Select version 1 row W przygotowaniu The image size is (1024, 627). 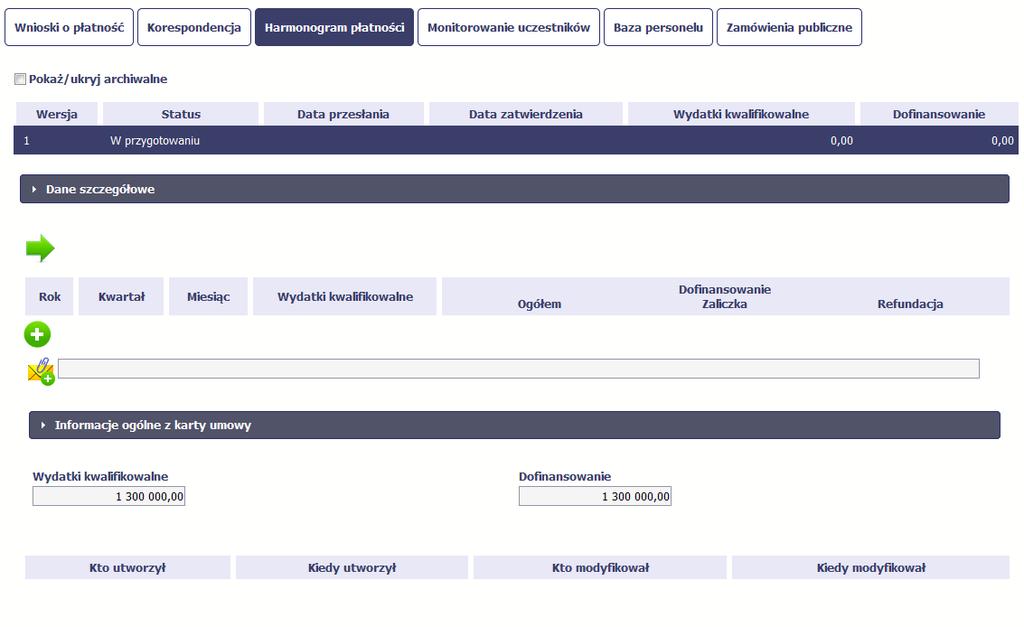coord(516,140)
